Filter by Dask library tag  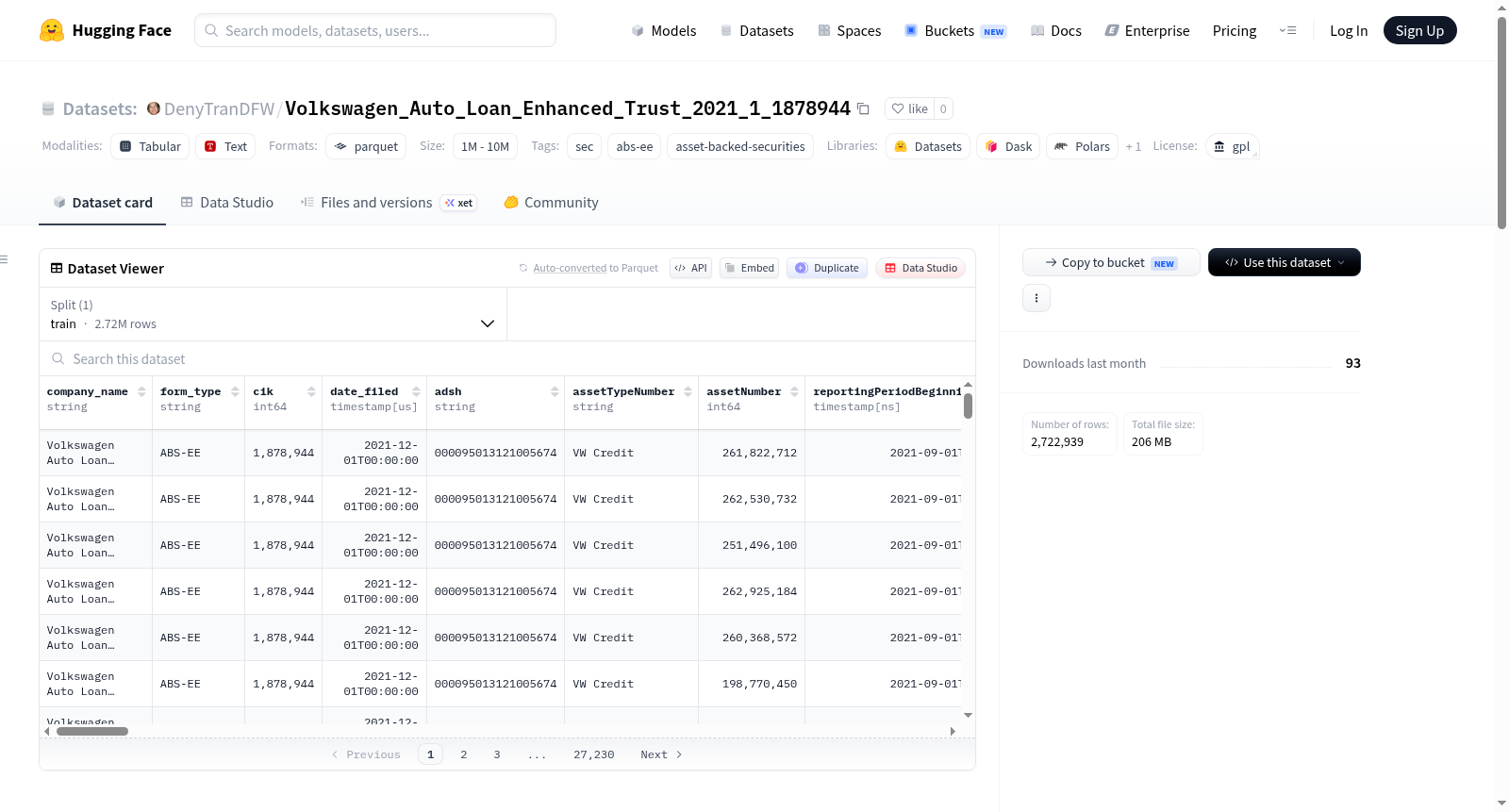tap(1008, 146)
